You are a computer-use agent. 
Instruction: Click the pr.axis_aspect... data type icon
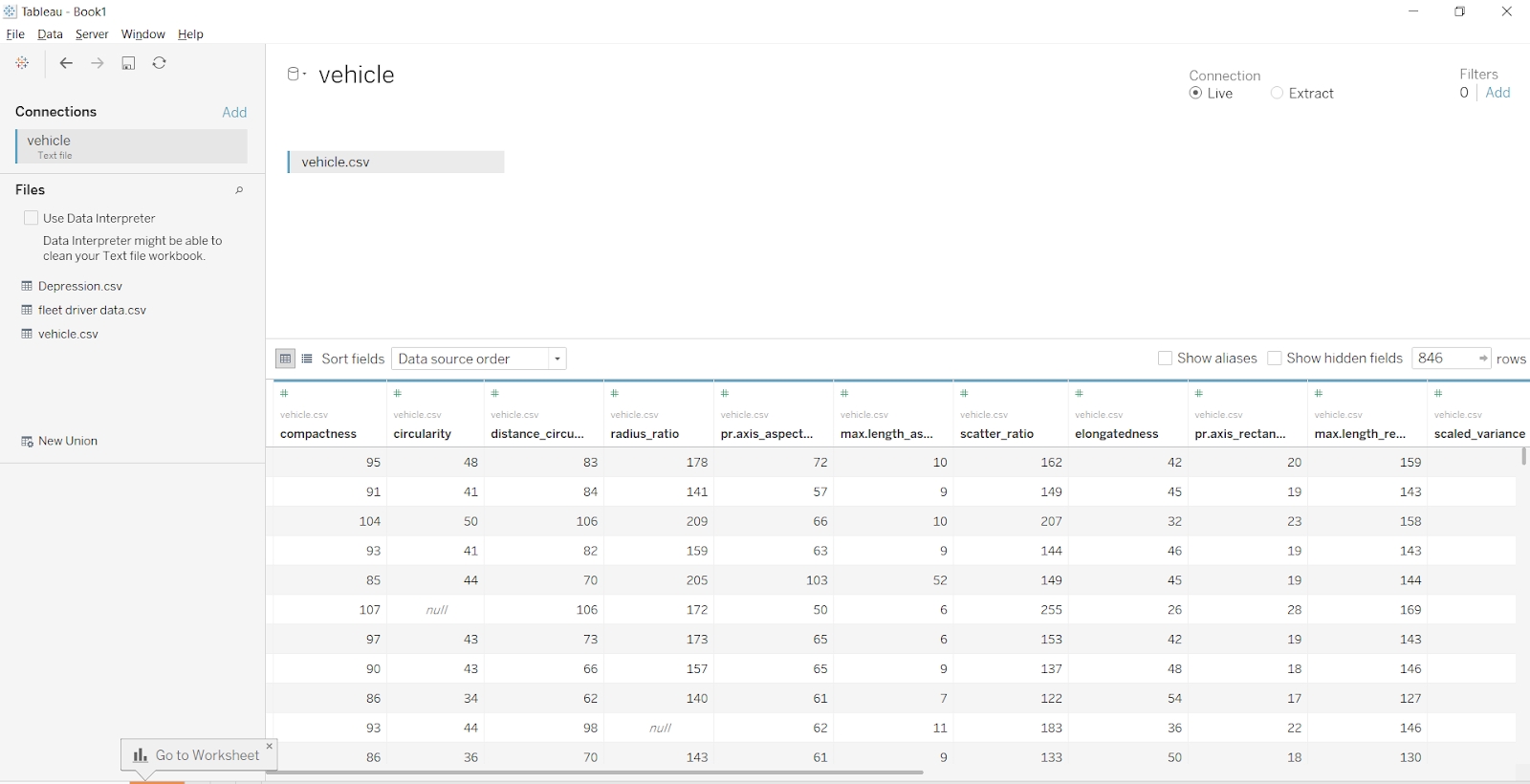(725, 393)
